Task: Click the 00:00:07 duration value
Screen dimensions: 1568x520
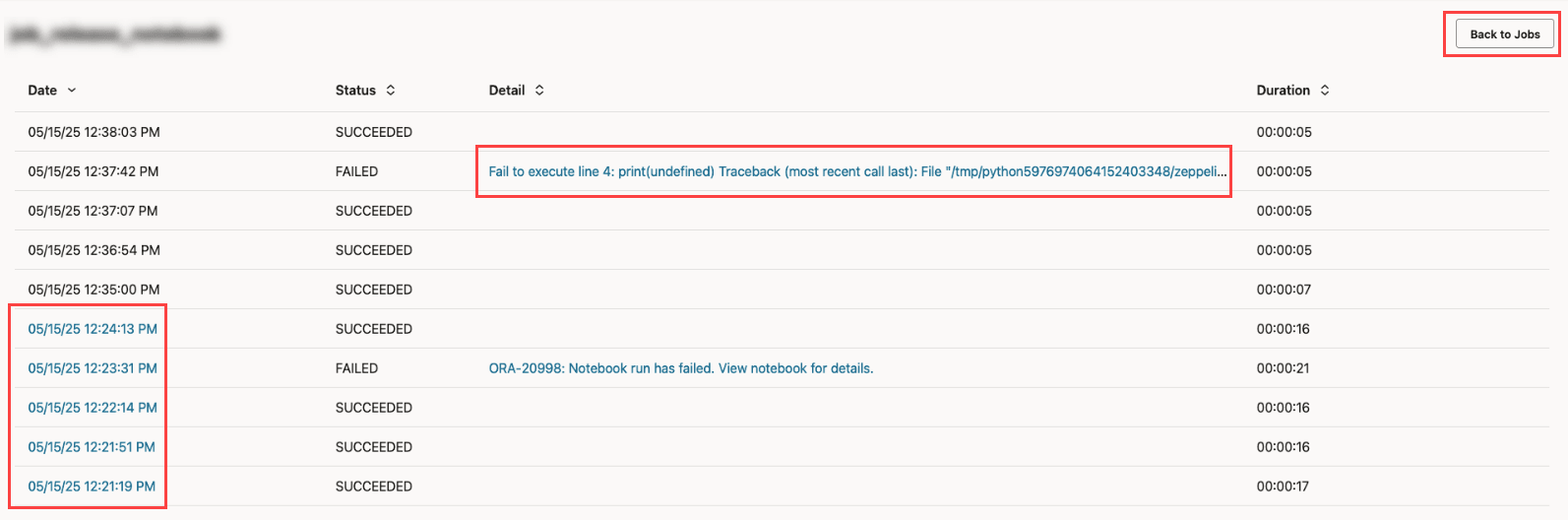Action: 1284,290
